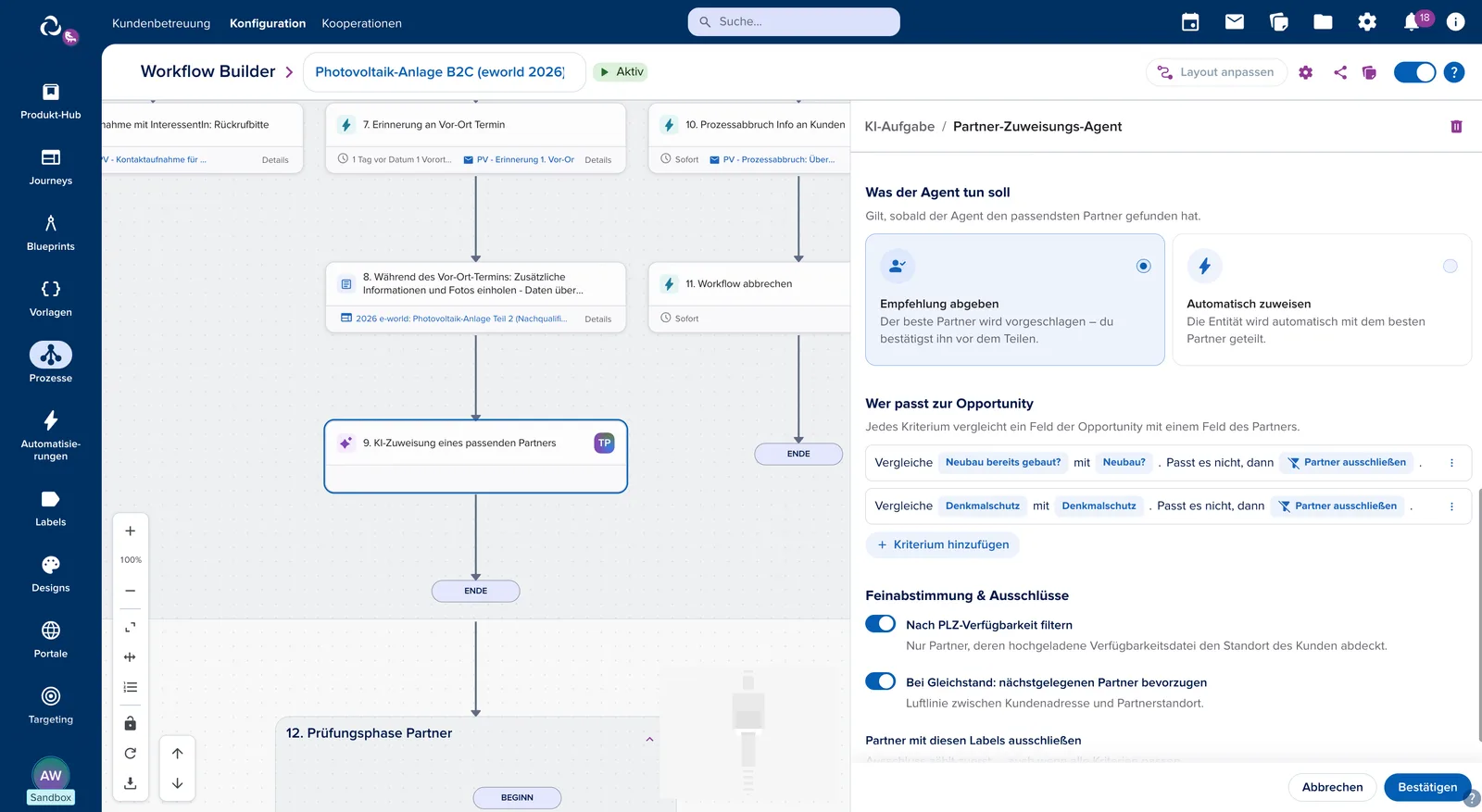Open the Targeting section
This screenshot has width=1482, height=812.
pyautogui.click(x=51, y=706)
